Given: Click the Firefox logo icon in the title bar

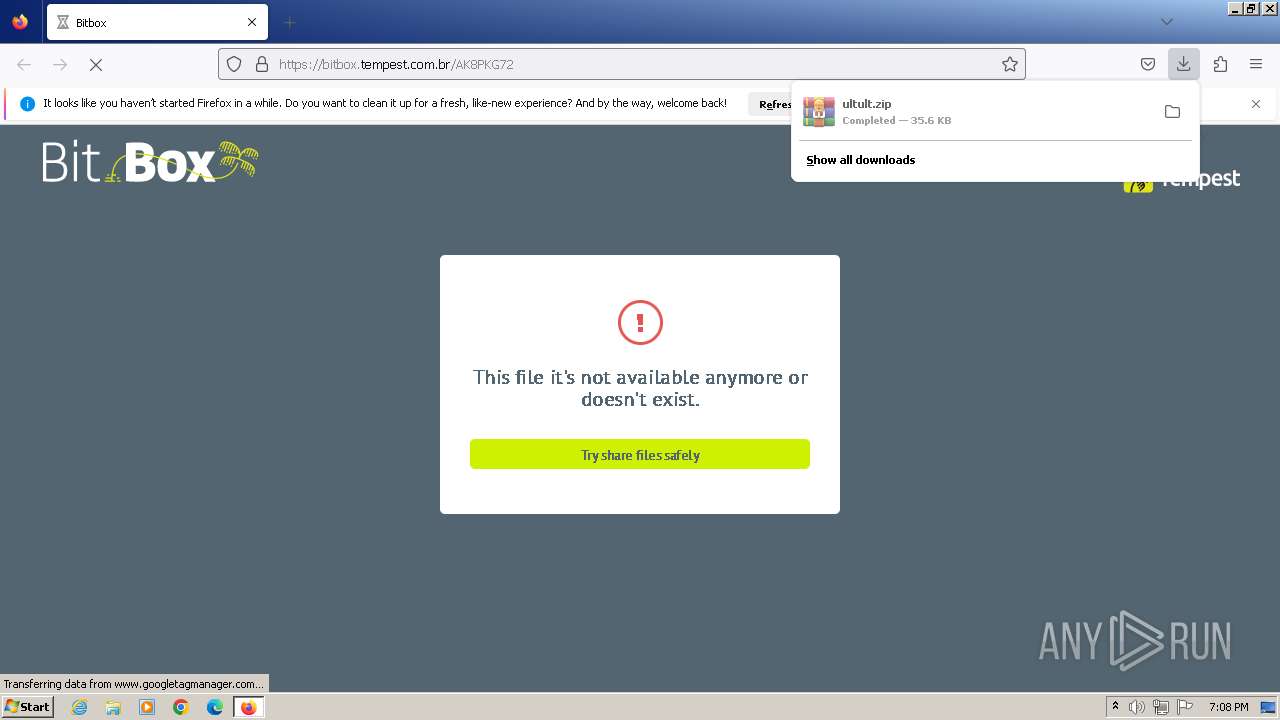Looking at the screenshot, I should pyautogui.click(x=20, y=22).
